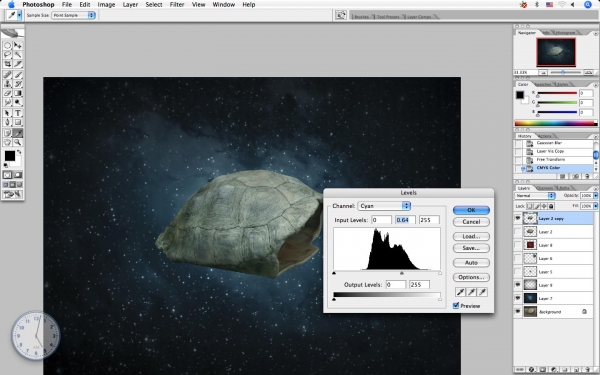Image resolution: width=600 pixels, height=375 pixels.
Task: Open the Select menu
Action: click(154, 5)
